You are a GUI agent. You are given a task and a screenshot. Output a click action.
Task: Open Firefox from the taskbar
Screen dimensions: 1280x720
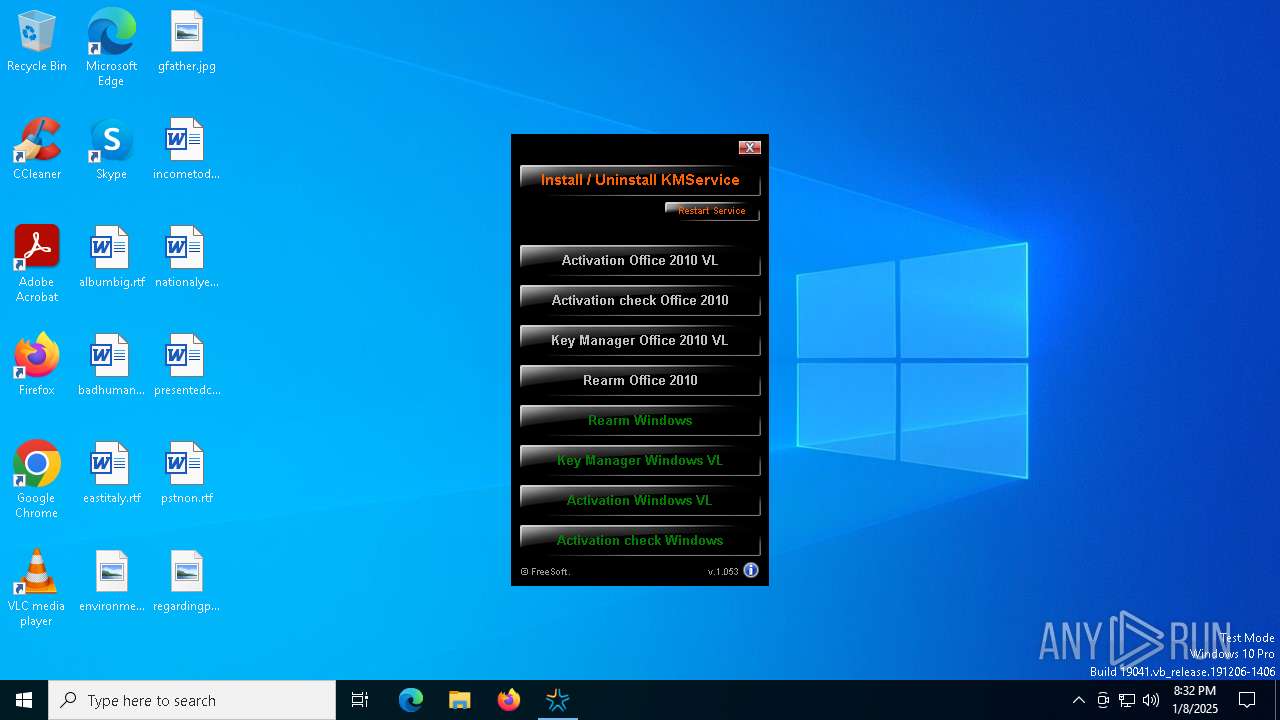508,700
